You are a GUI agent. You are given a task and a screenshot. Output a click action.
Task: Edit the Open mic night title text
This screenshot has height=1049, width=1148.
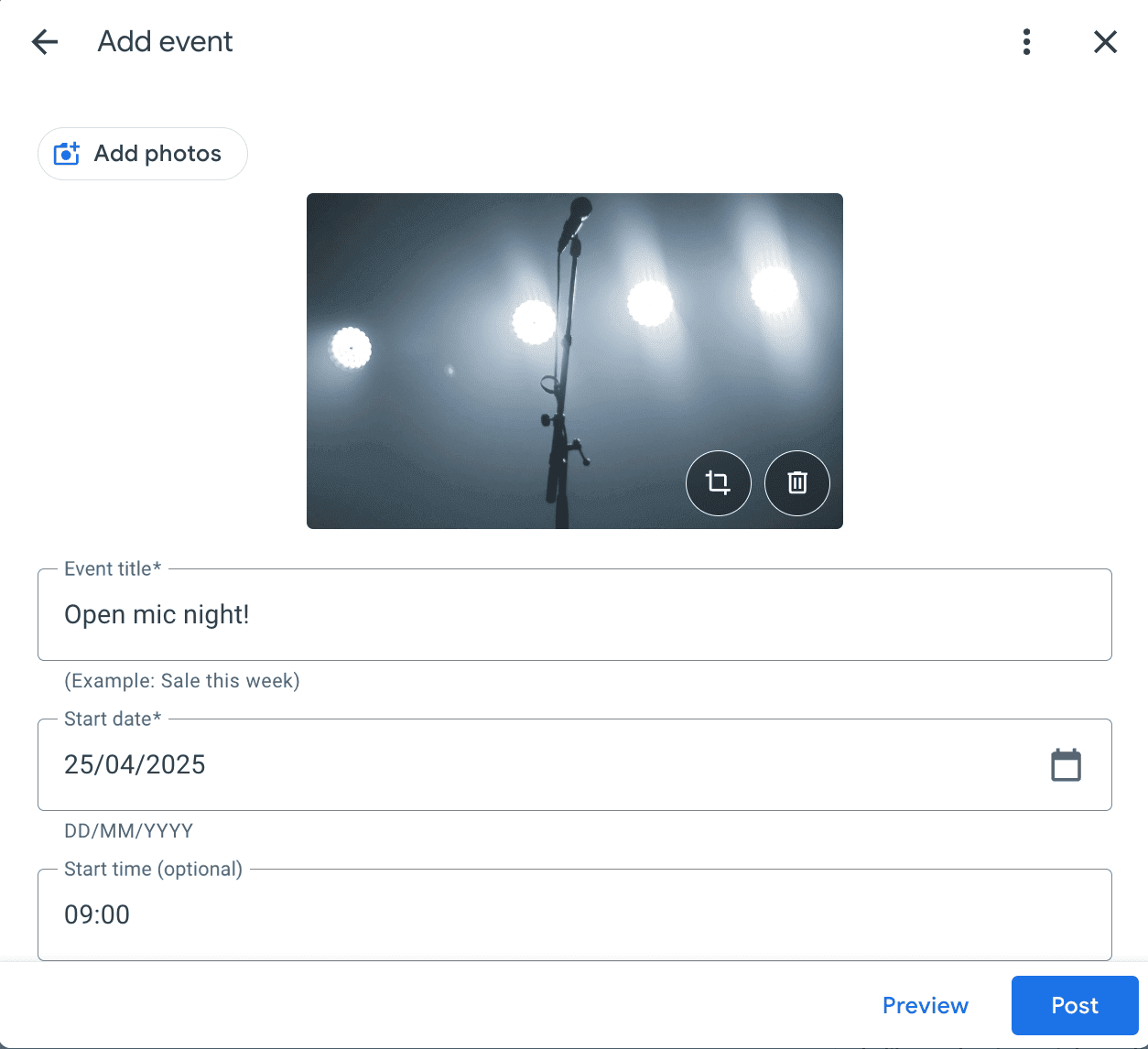tap(157, 614)
